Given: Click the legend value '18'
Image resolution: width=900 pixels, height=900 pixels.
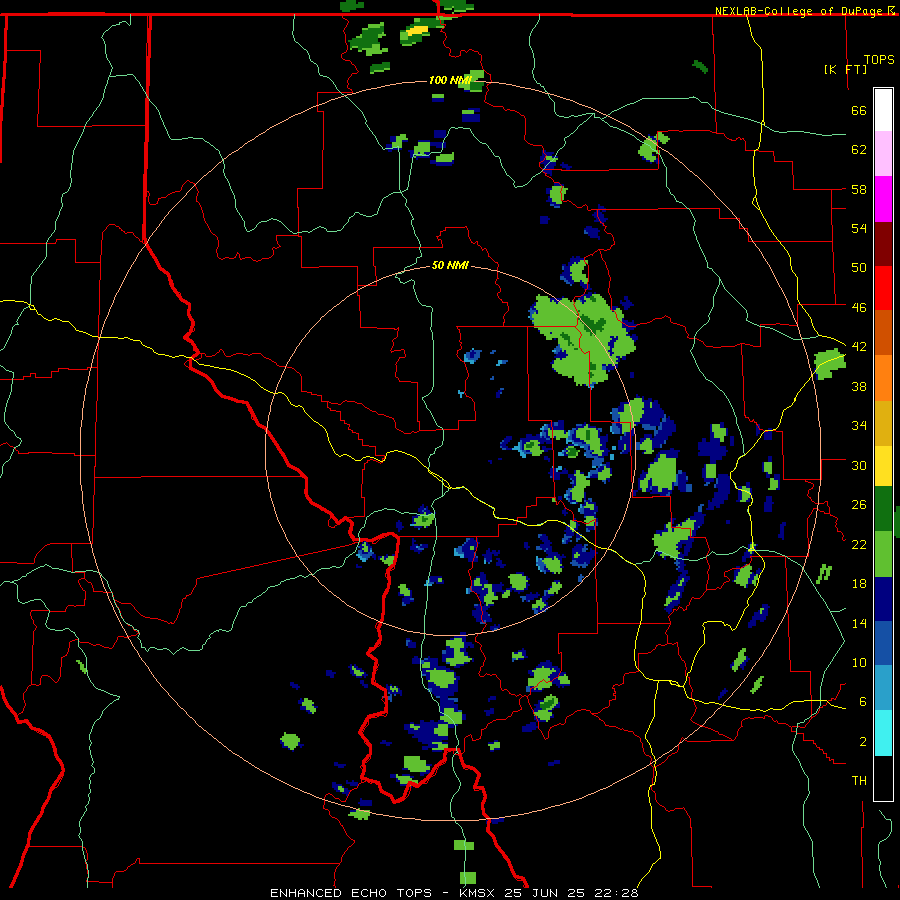Looking at the screenshot, I should click(x=859, y=584).
